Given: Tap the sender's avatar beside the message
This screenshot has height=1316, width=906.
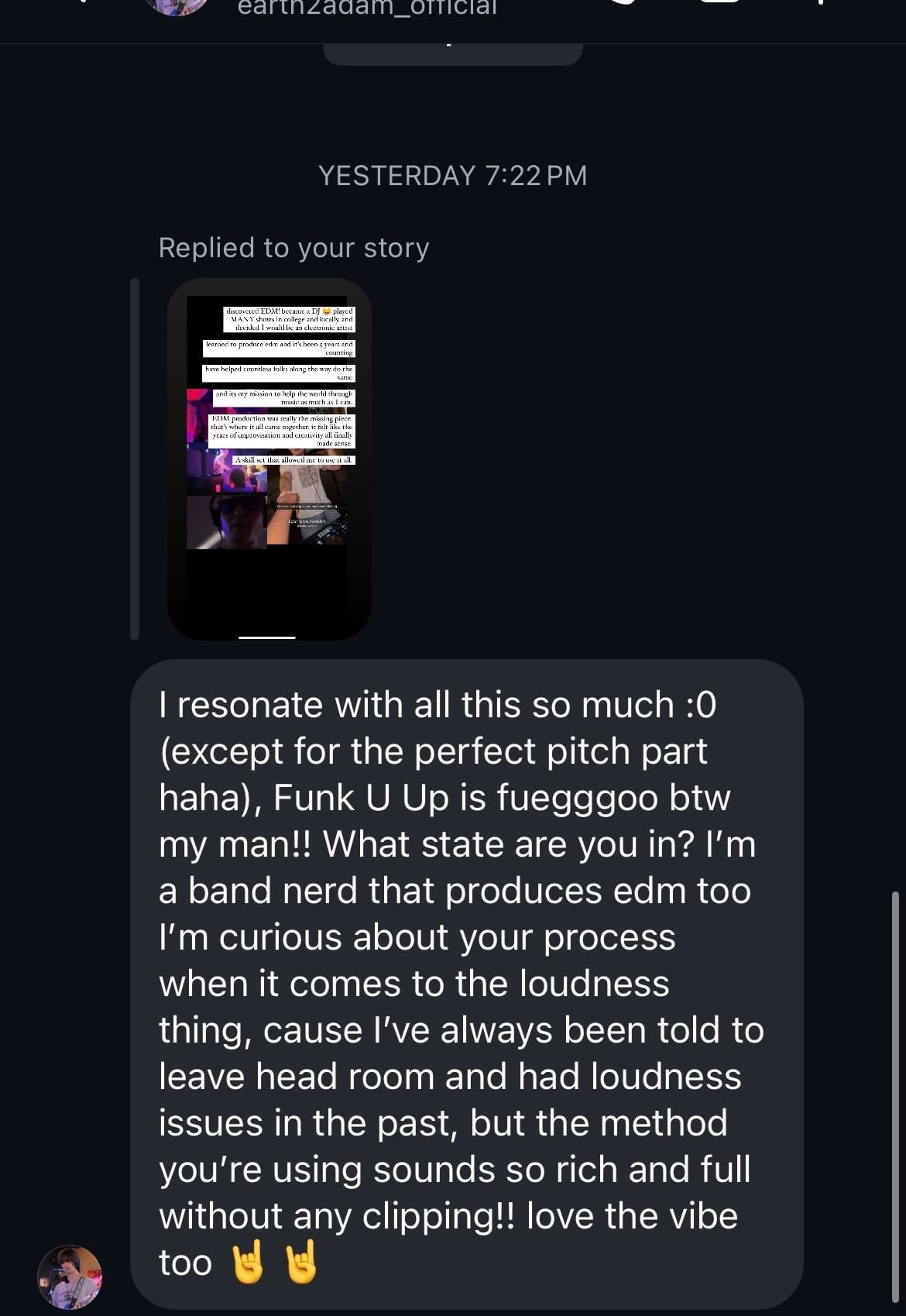Looking at the screenshot, I should (70, 1276).
